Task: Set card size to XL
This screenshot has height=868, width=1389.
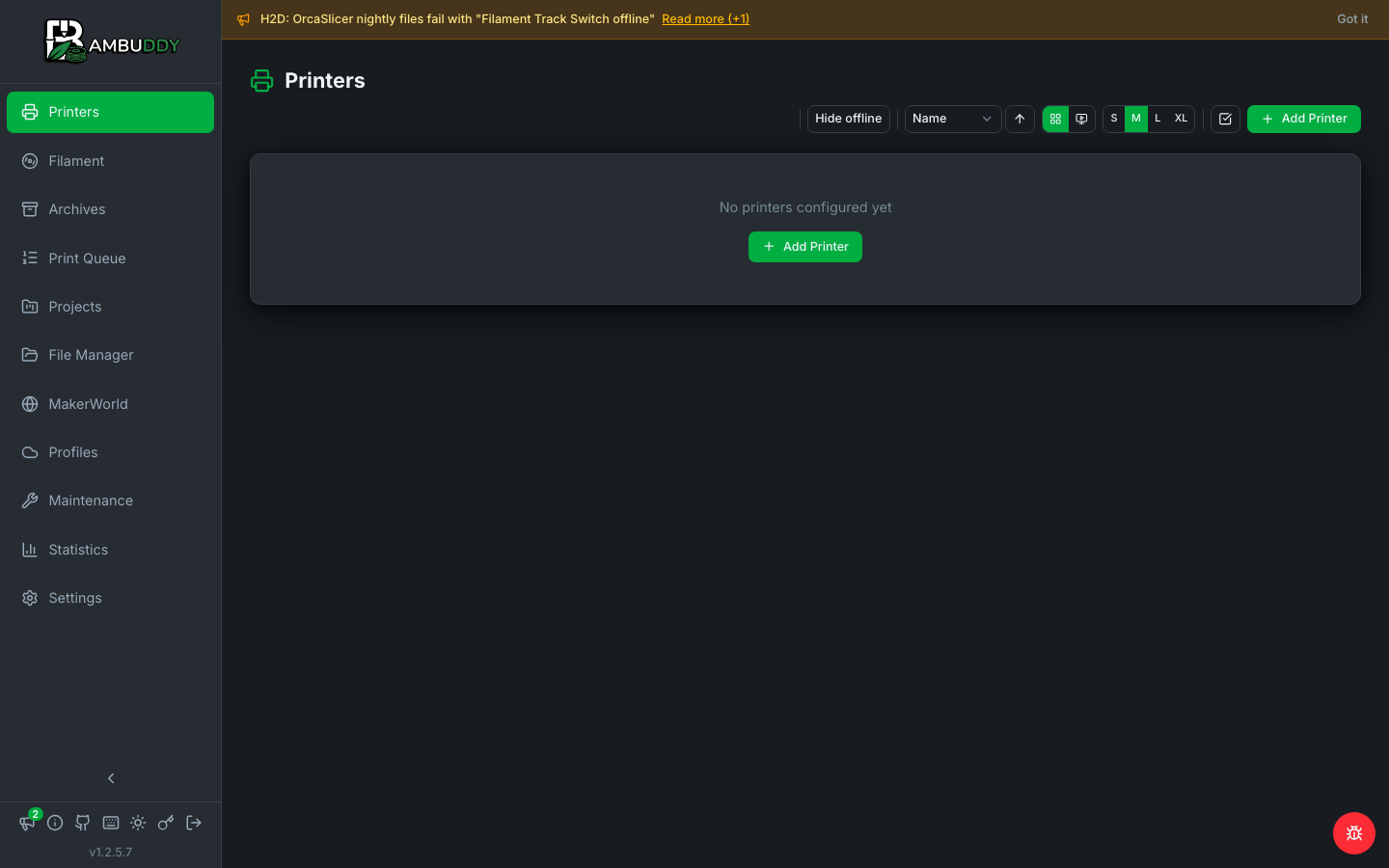Action: click(1181, 119)
